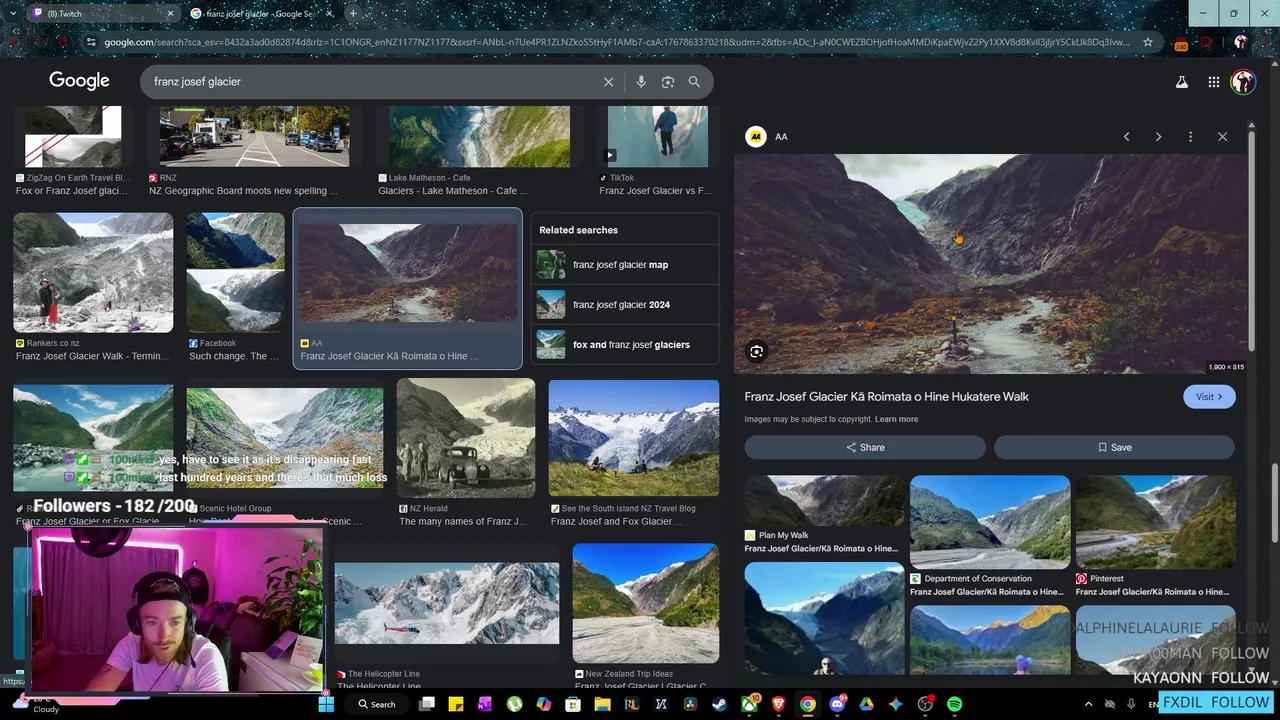Open search by image (Lens) icon
The image size is (1280, 720).
pos(668,82)
